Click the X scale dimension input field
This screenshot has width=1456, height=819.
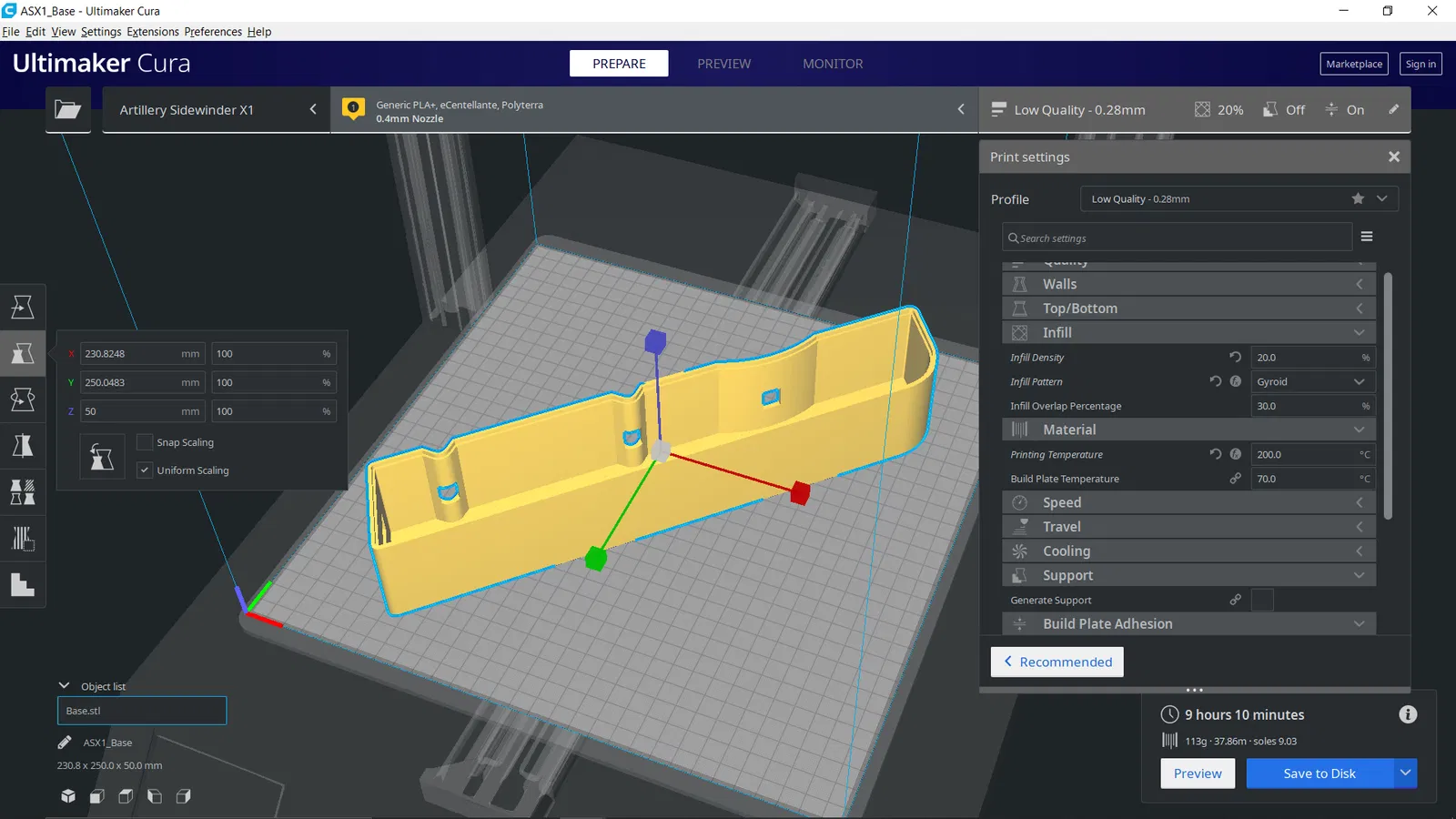pos(143,354)
